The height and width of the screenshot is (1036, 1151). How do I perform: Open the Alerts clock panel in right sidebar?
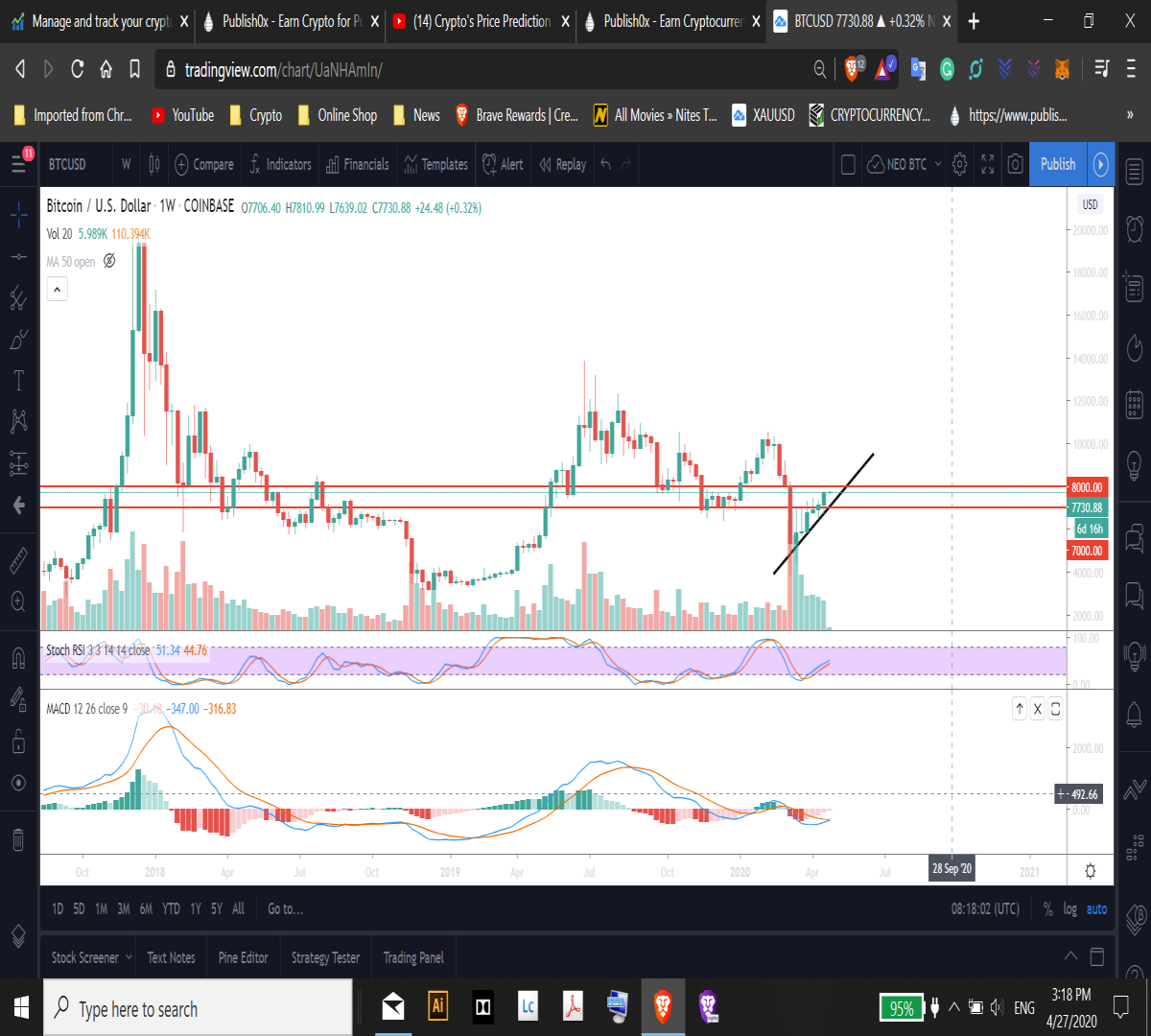coord(1134,229)
